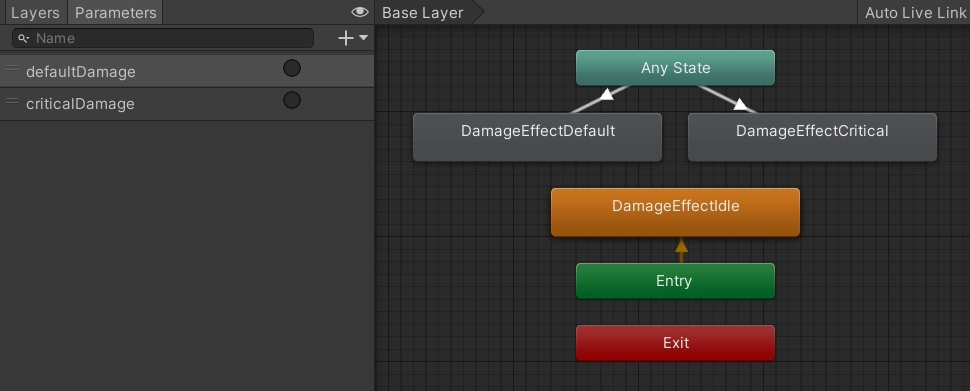Switch to the Parameters tab
The height and width of the screenshot is (391, 970).
tap(116, 12)
